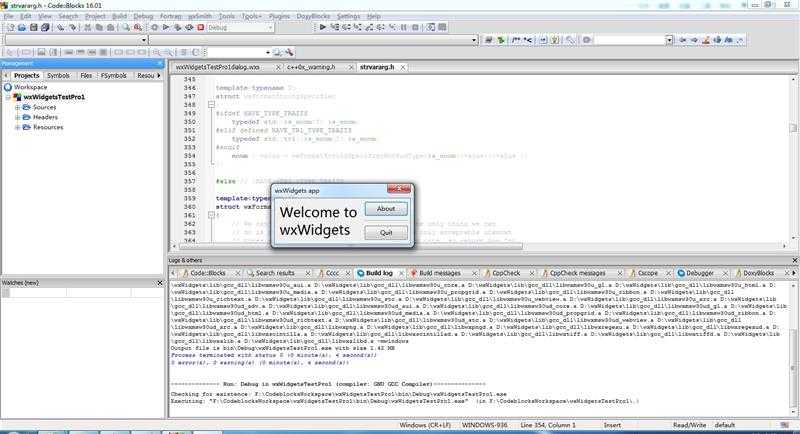Image resolution: width=800 pixels, height=434 pixels.
Task: Click the editor horizontal scrollbar
Action: click(x=350, y=246)
